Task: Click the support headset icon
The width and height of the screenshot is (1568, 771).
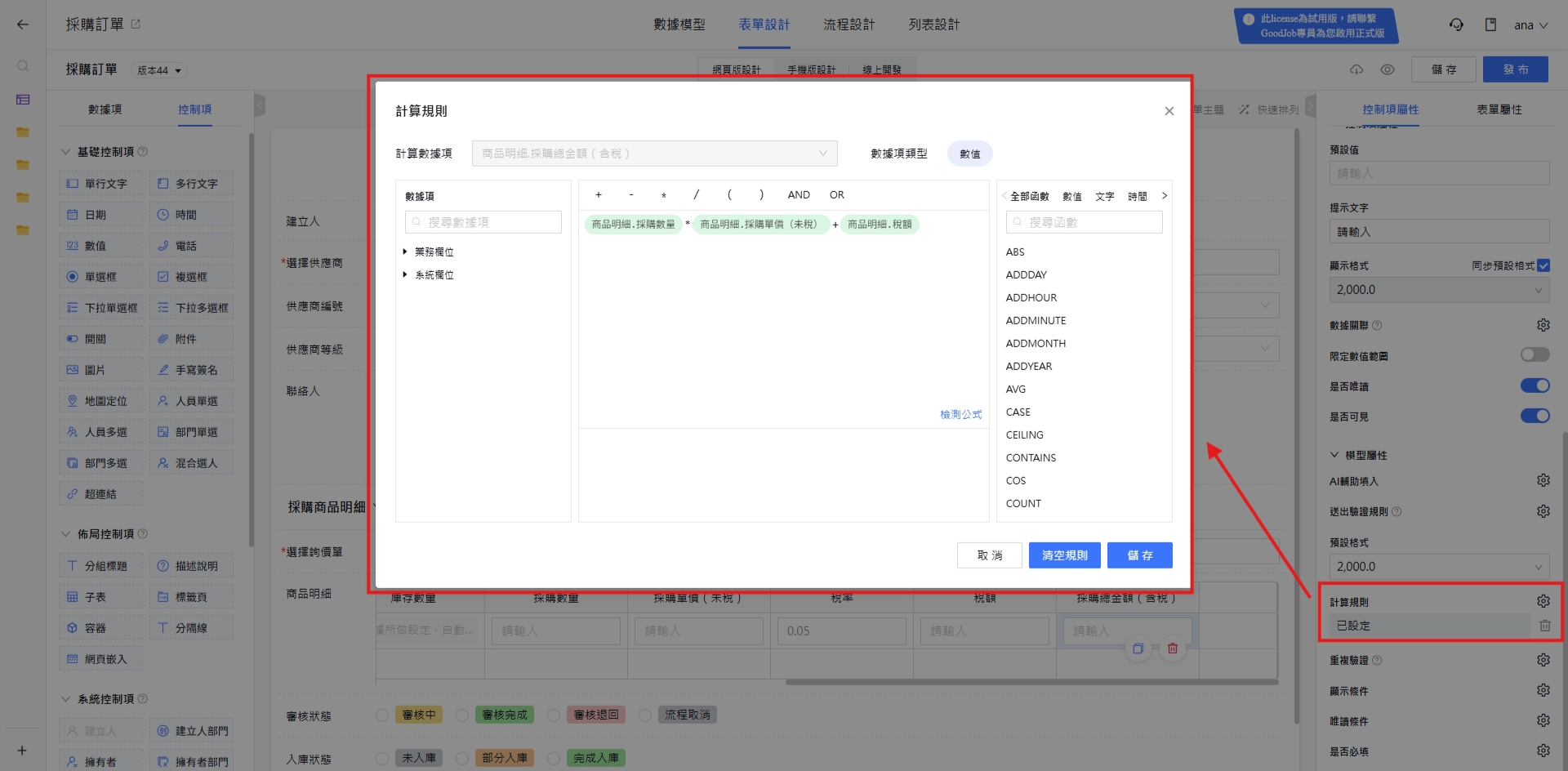Action: (1456, 25)
